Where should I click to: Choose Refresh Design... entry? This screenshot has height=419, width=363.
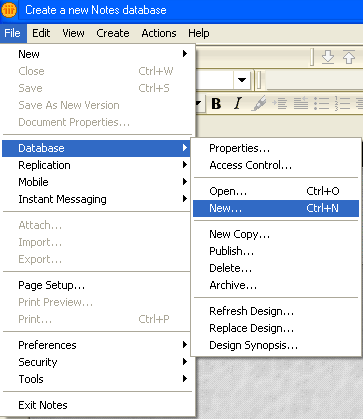click(x=276, y=311)
